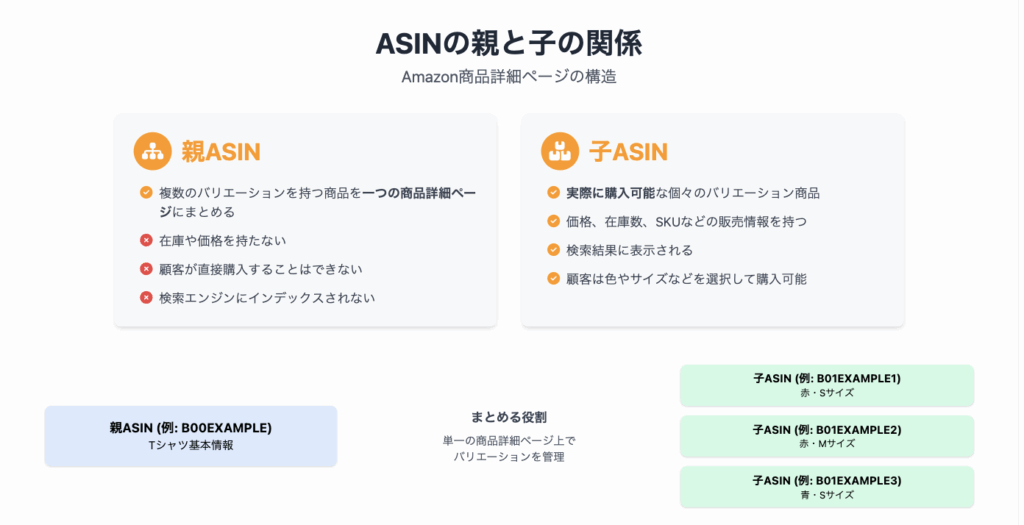This screenshot has width=1024, height=525.
Task: Click the 親ASIN orange card heading
Action: pos(221,151)
